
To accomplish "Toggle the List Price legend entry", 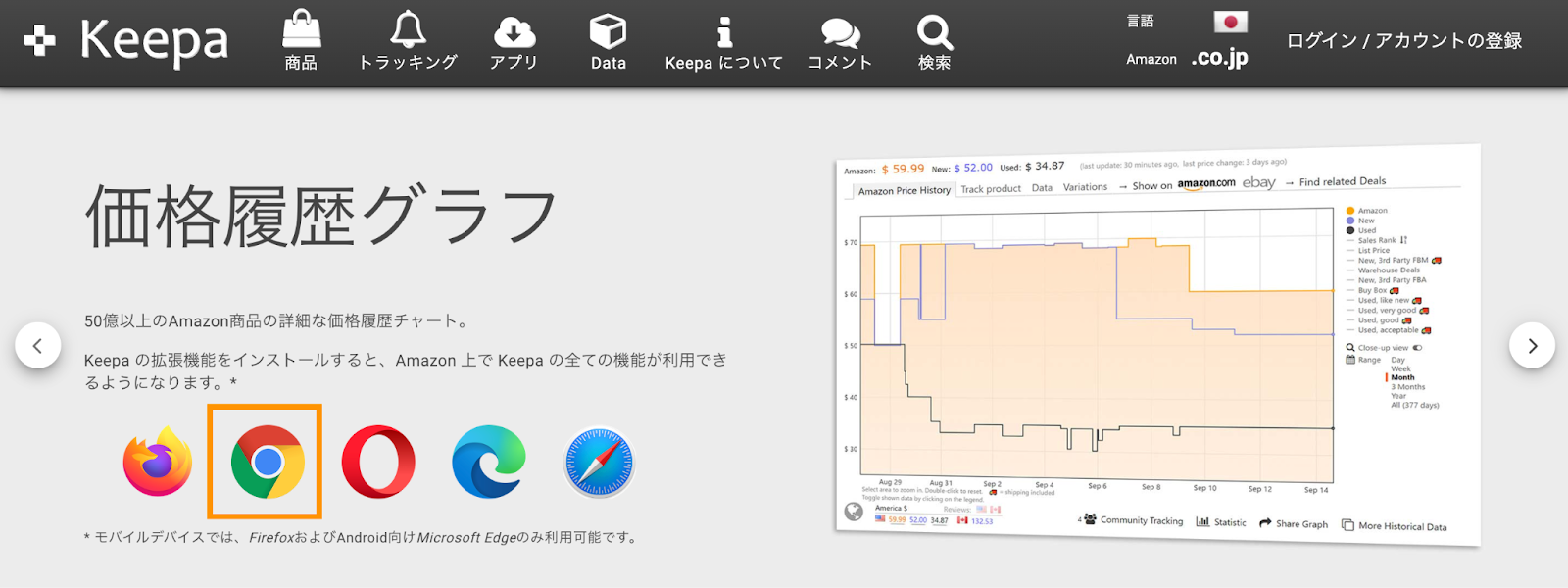I will 1368,250.
